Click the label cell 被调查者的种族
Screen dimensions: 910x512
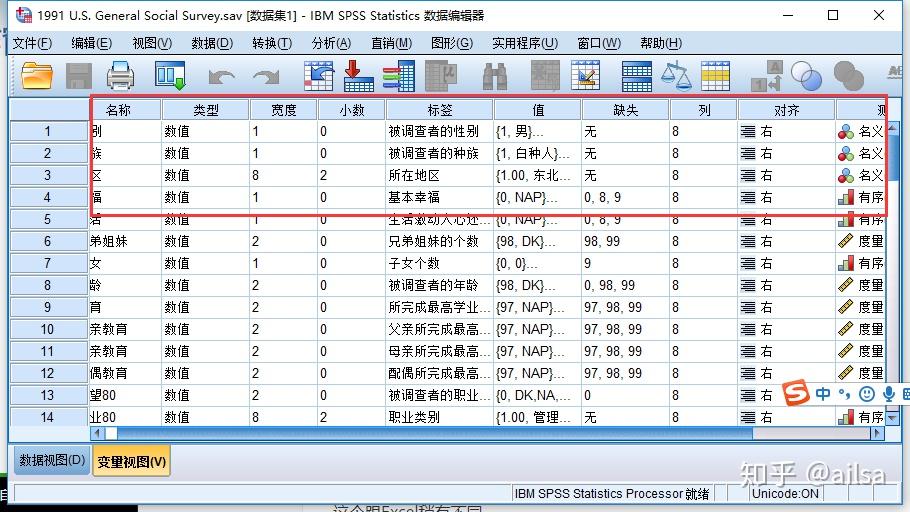pyautogui.click(x=439, y=153)
